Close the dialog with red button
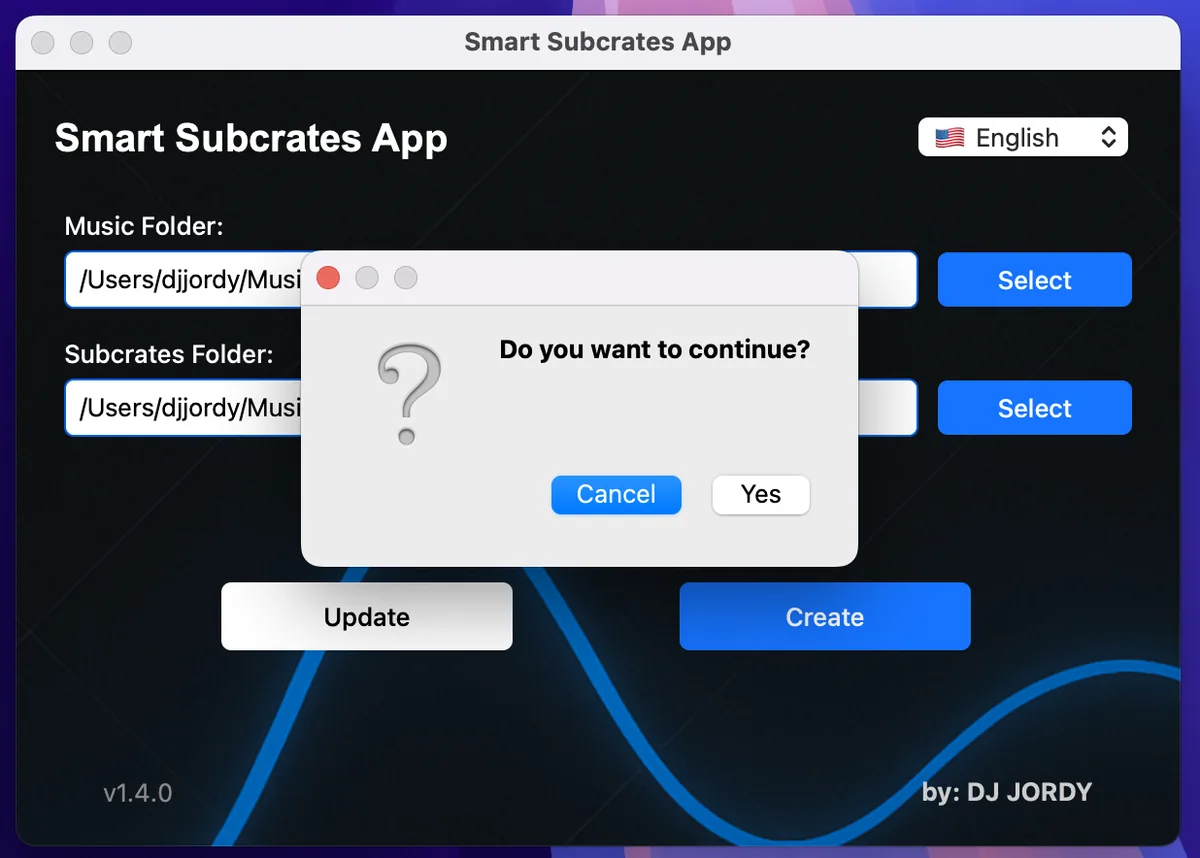The height and width of the screenshot is (858, 1200). [328, 278]
